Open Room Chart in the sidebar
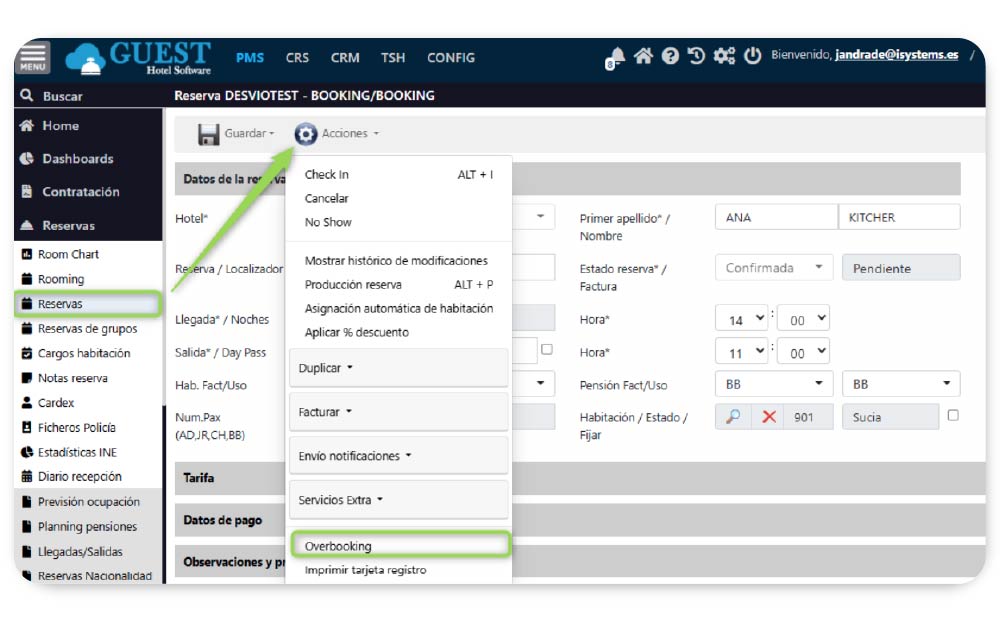The width and height of the screenshot is (1000, 624). (68, 254)
